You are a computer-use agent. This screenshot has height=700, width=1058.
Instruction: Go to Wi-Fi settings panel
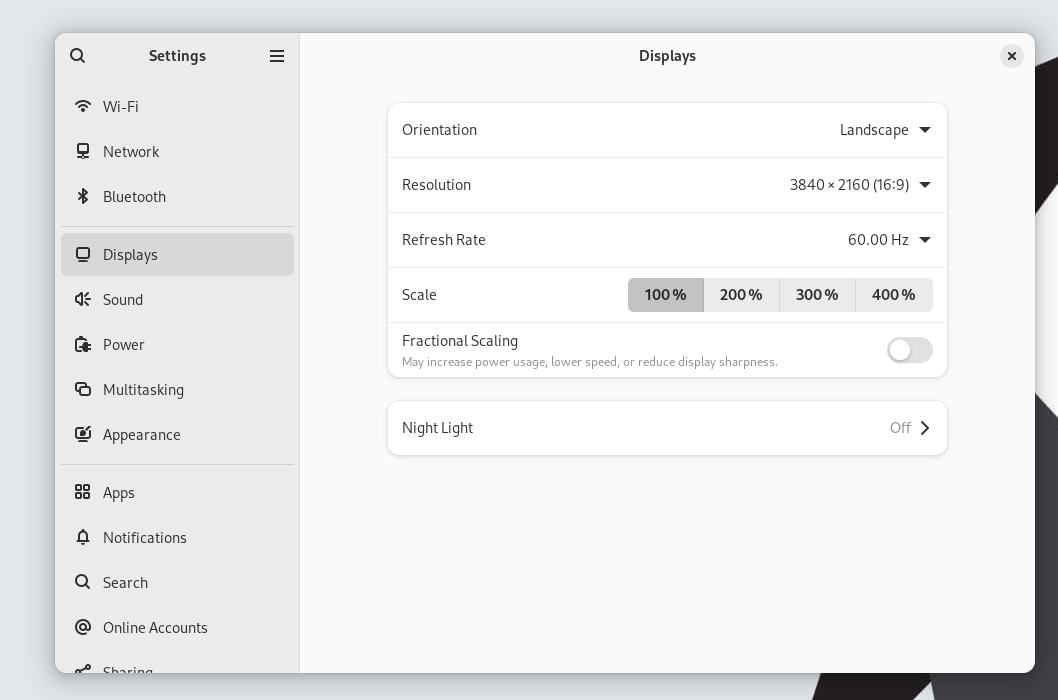(177, 107)
